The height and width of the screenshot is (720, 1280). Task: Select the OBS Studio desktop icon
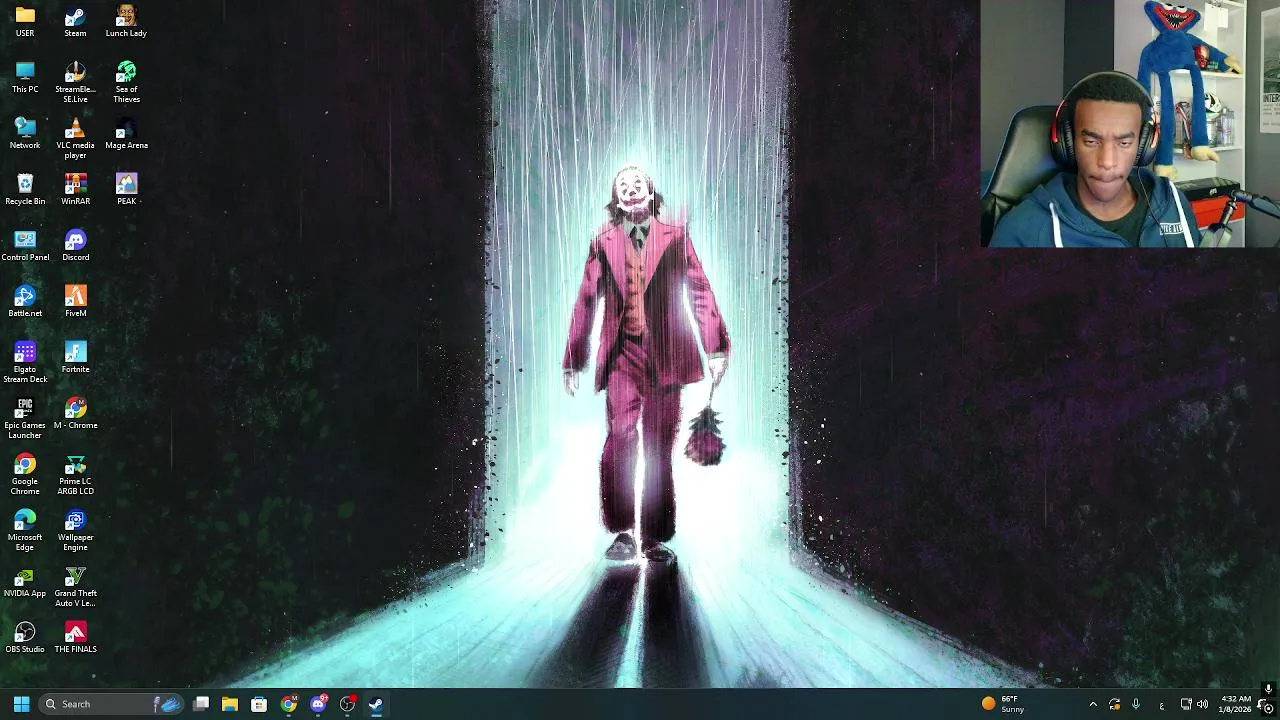[x=25, y=638]
